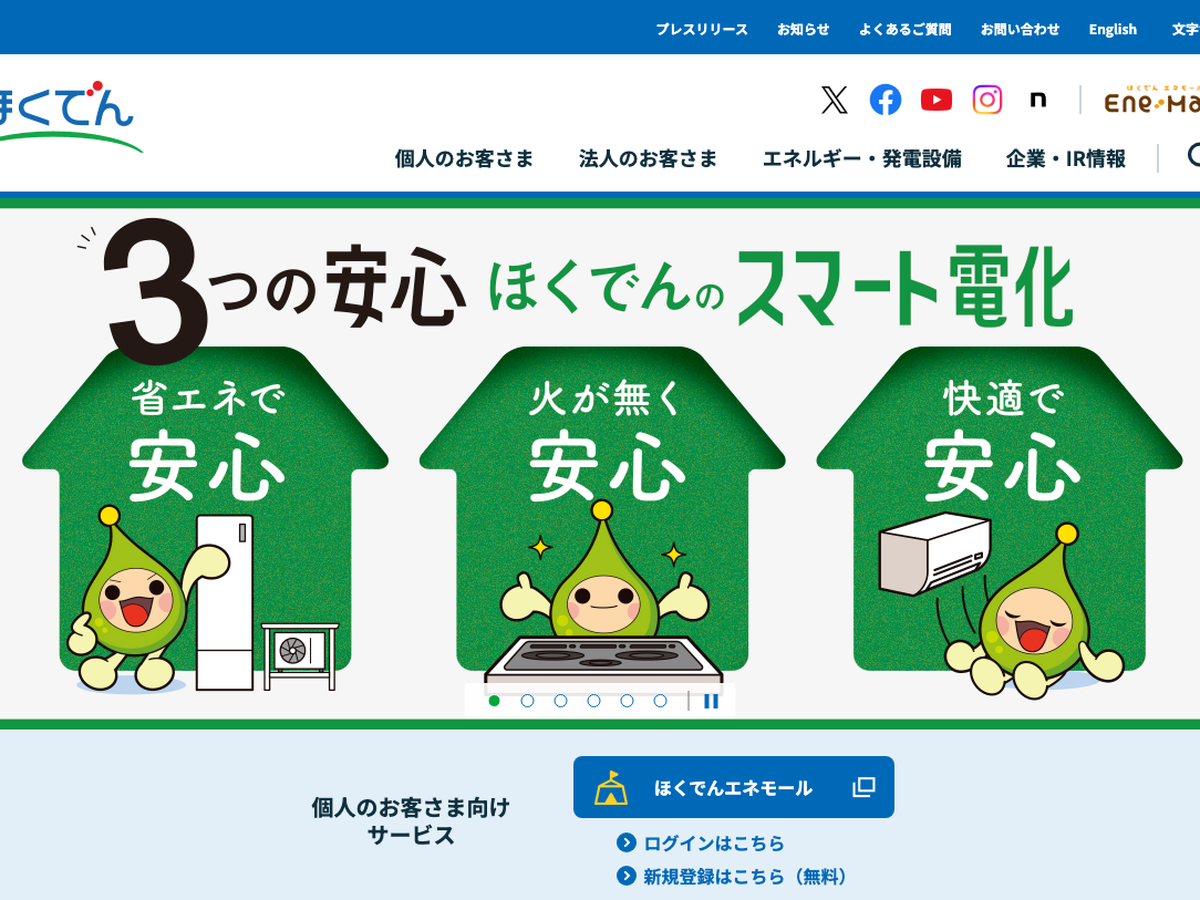
Task: Open the YouTube channel icon
Action: (936, 100)
